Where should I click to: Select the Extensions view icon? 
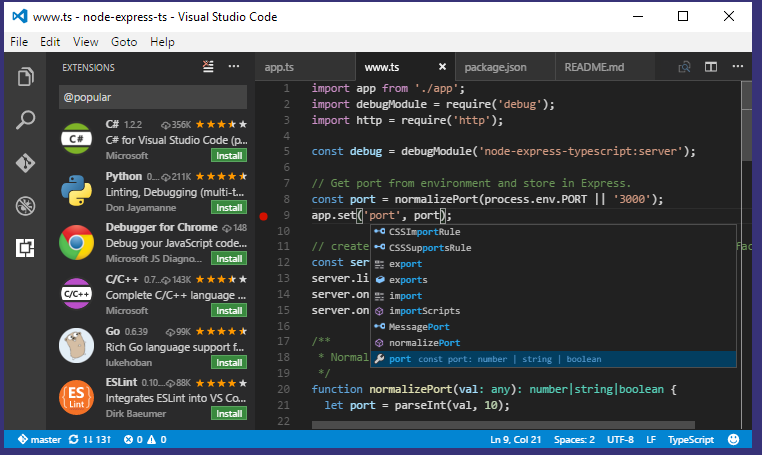25,248
